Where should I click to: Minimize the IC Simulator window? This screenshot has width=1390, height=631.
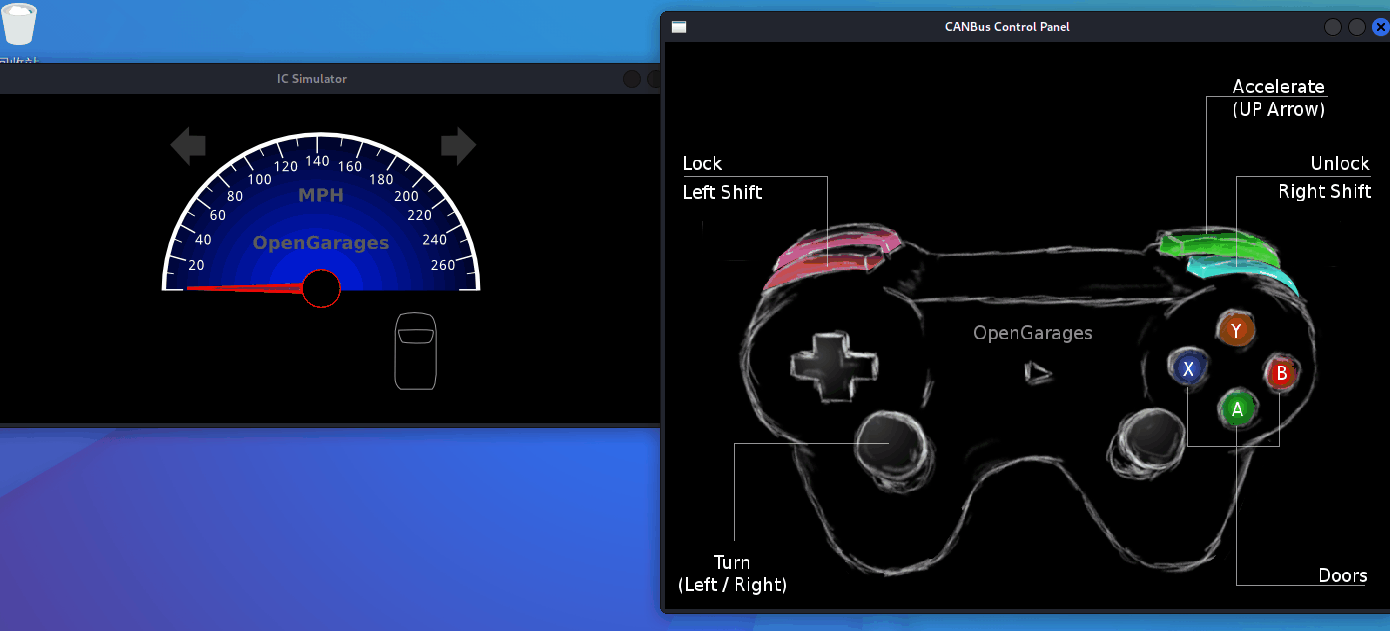tap(632, 79)
